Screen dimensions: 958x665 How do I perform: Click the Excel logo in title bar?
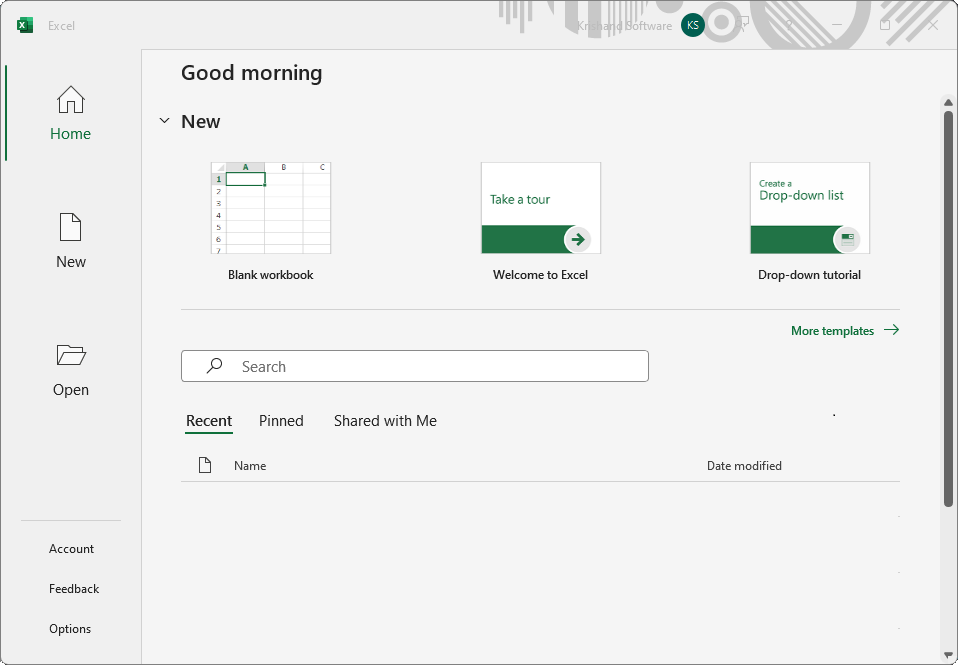25,25
